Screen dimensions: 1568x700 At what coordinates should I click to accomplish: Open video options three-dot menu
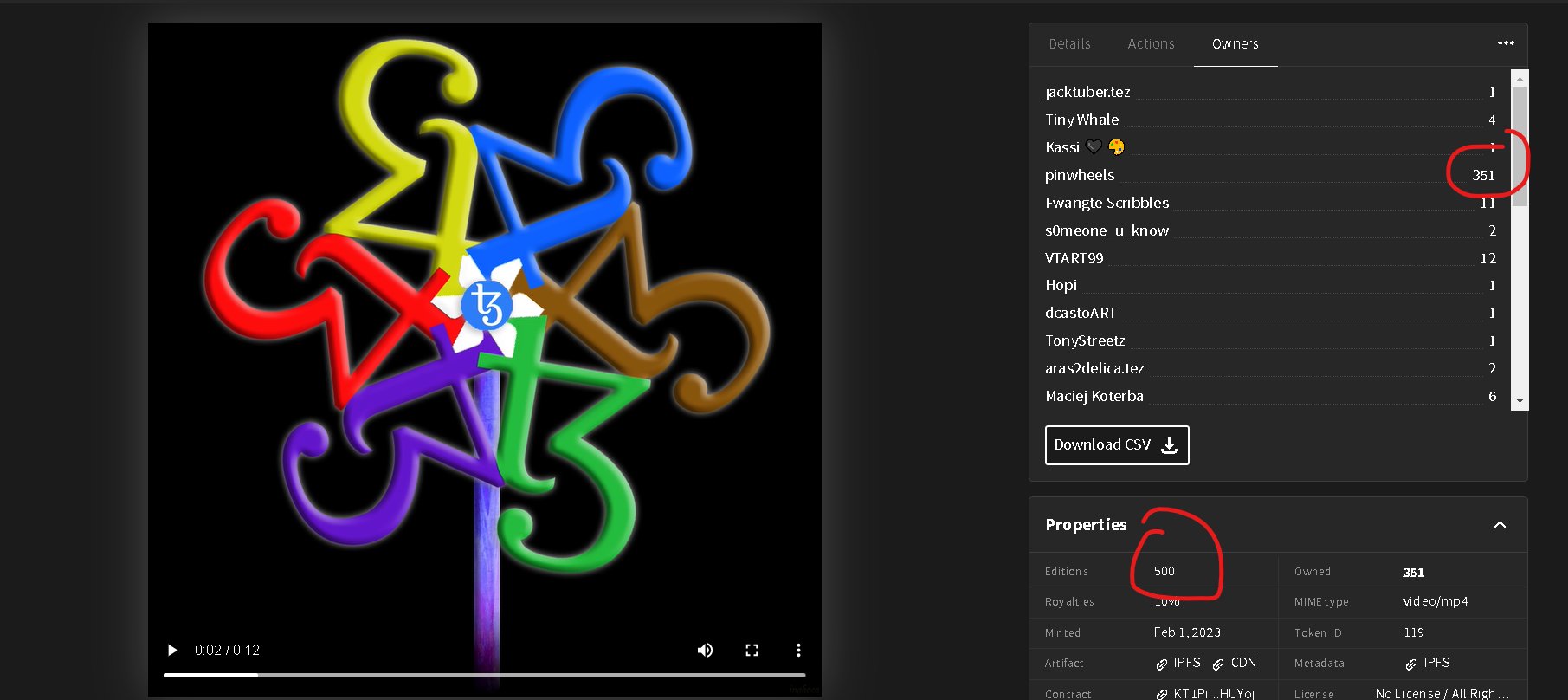798,650
